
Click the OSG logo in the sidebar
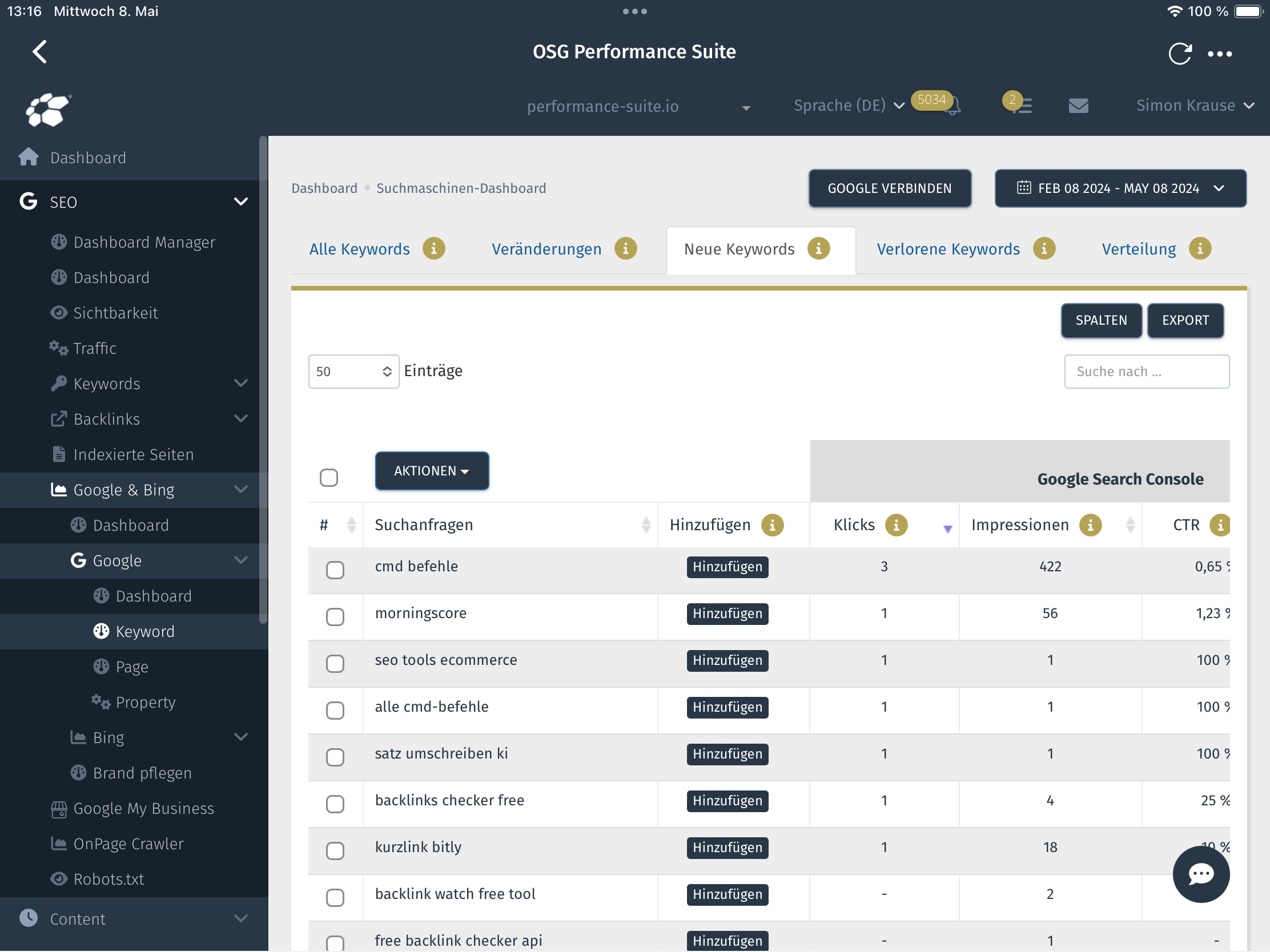(x=47, y=109)
